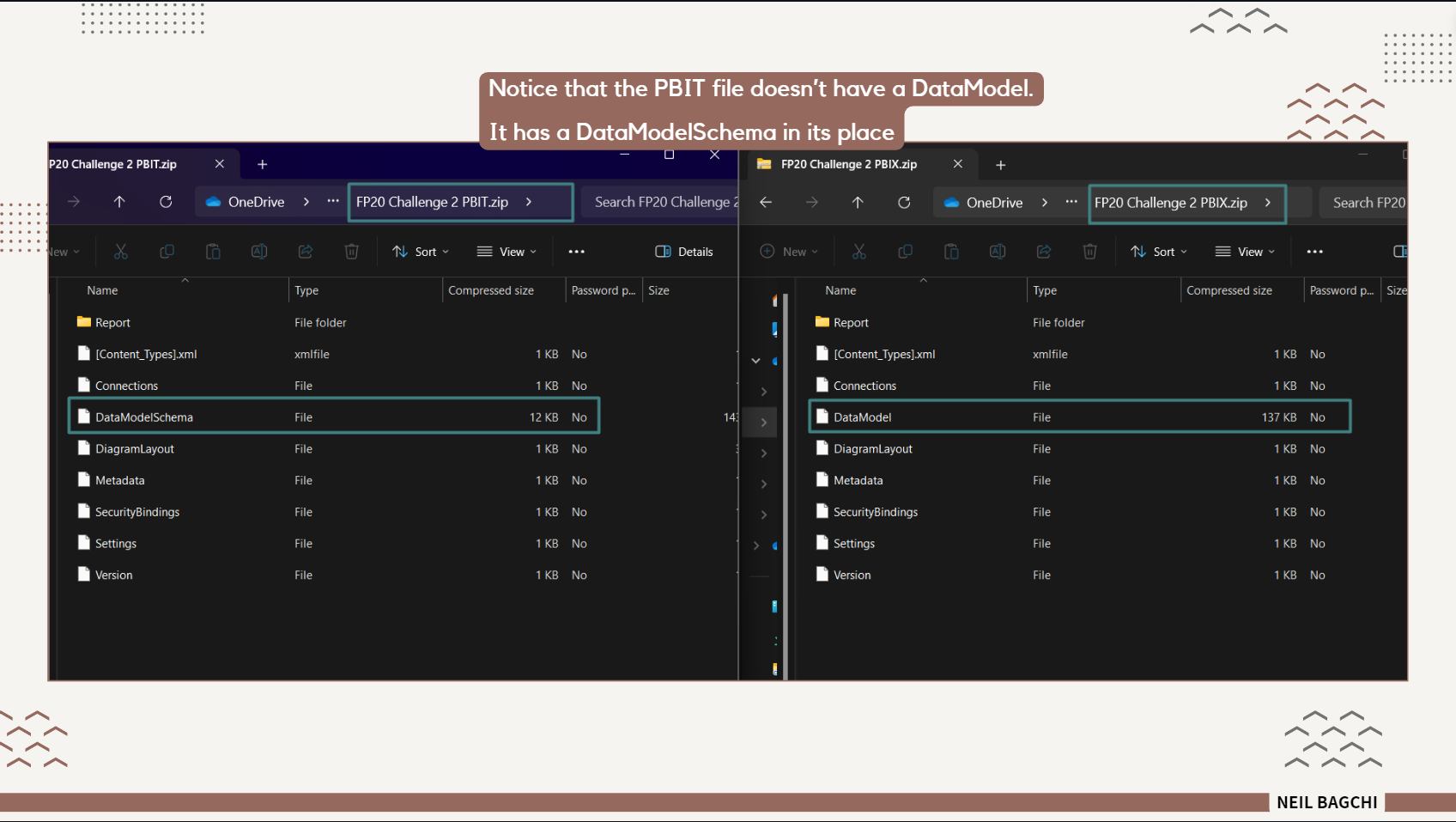Select DataModelSchema file in PBIT window
Viewport: 1456px width, 822px height.
[333, 417]
